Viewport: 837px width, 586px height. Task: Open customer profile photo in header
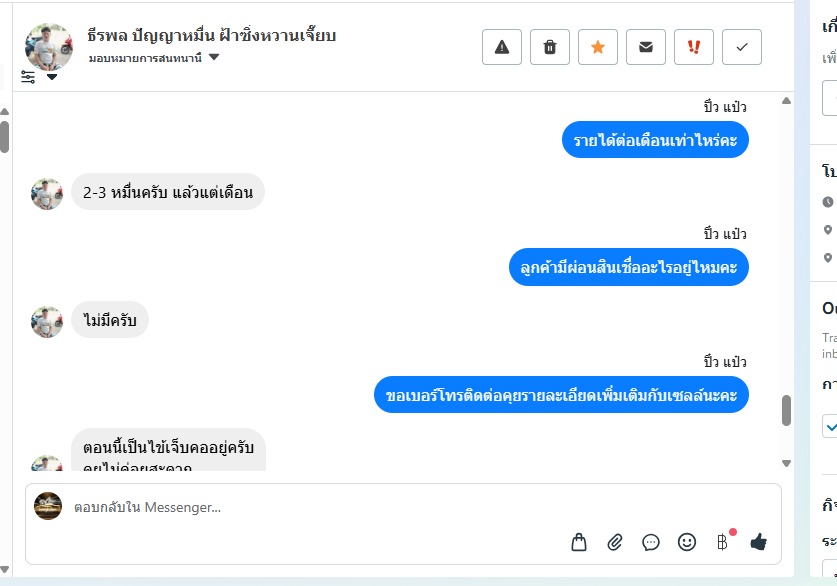click(49, 46)
